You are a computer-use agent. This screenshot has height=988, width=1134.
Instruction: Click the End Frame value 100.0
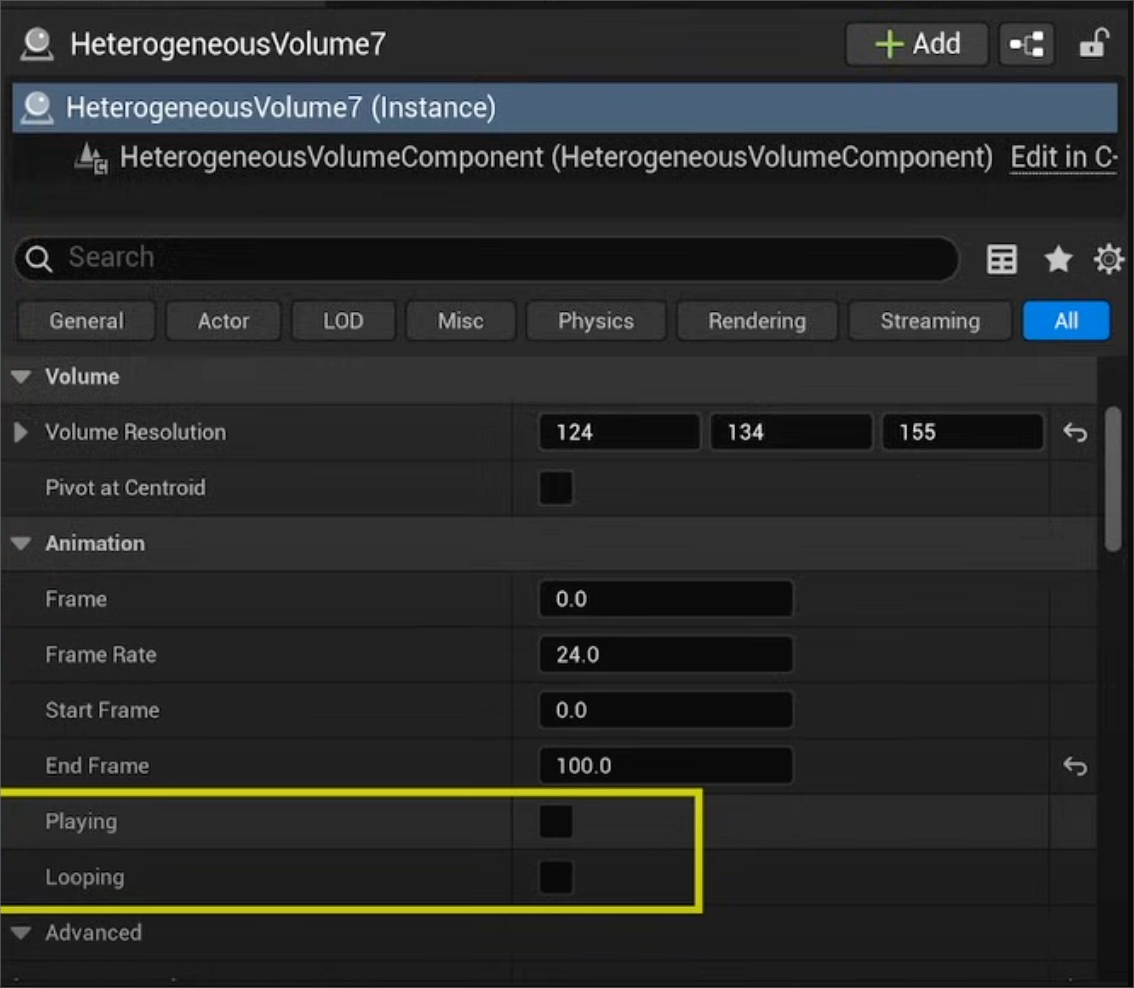666,766
